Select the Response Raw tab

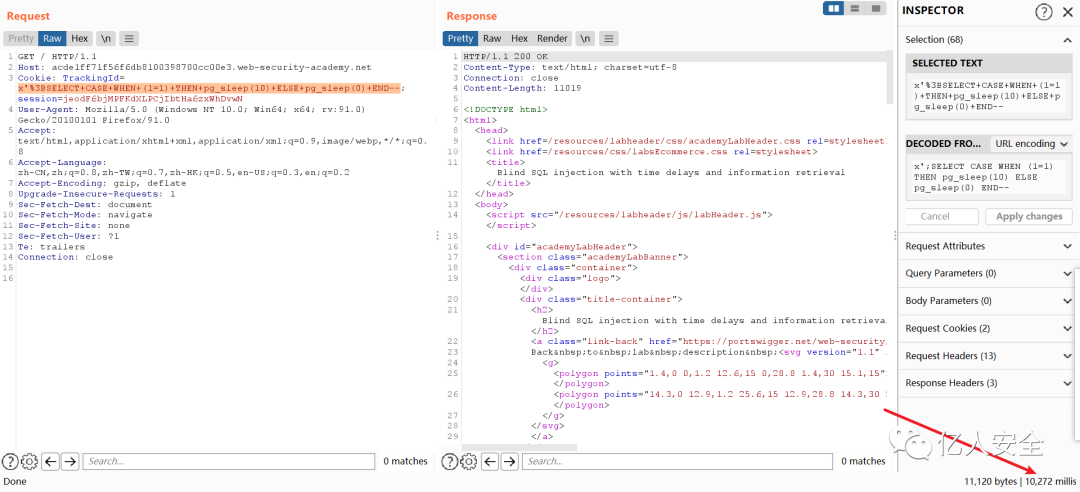point(492,39)
